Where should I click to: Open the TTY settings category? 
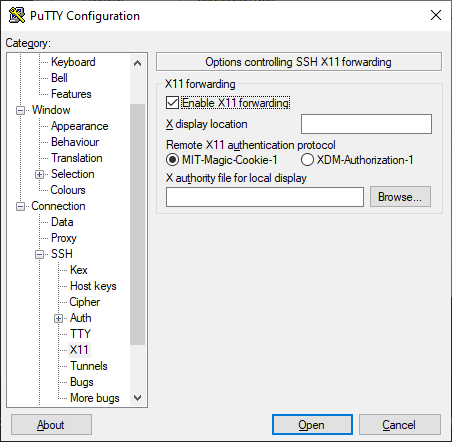pyautogui.click(x=80, y=334)
